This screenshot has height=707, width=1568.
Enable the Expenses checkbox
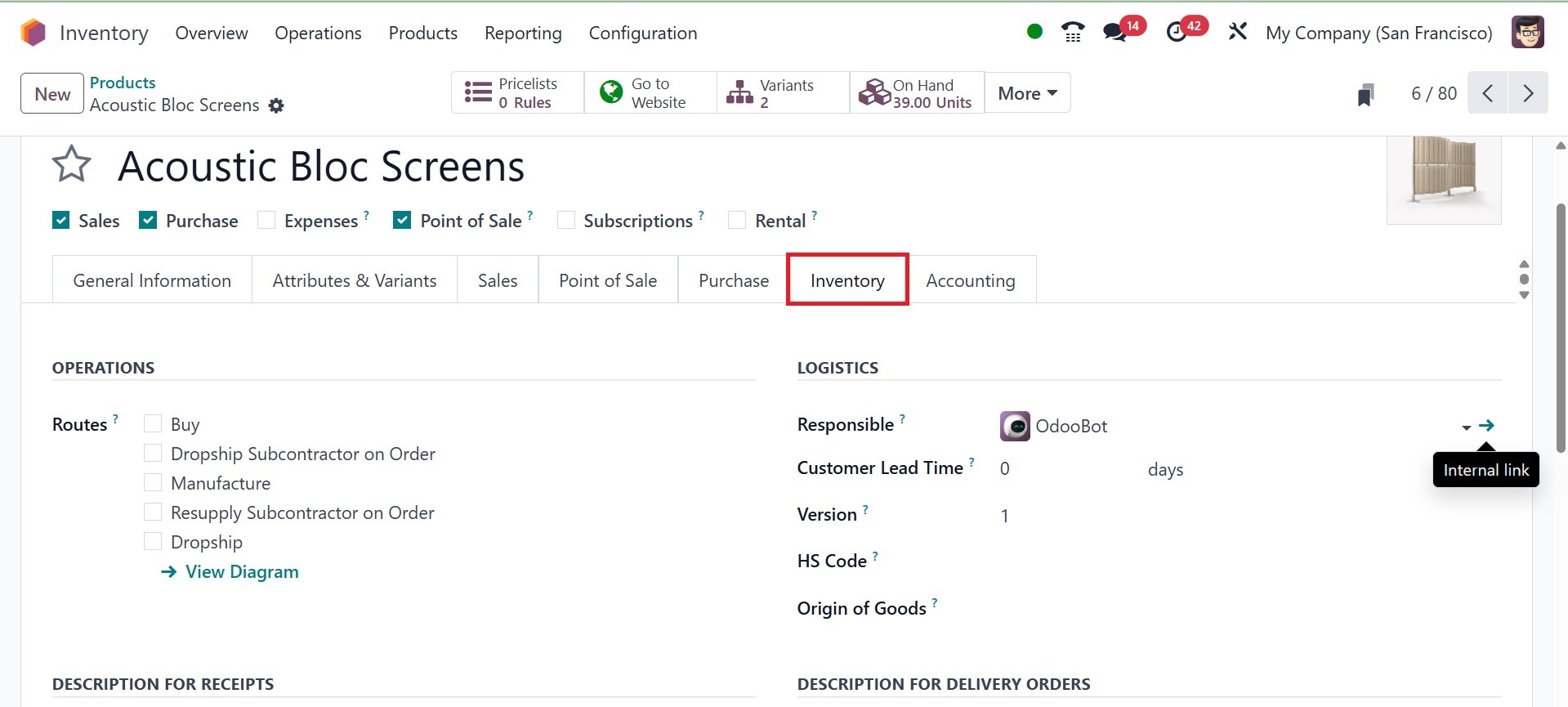tap(266, 221)
